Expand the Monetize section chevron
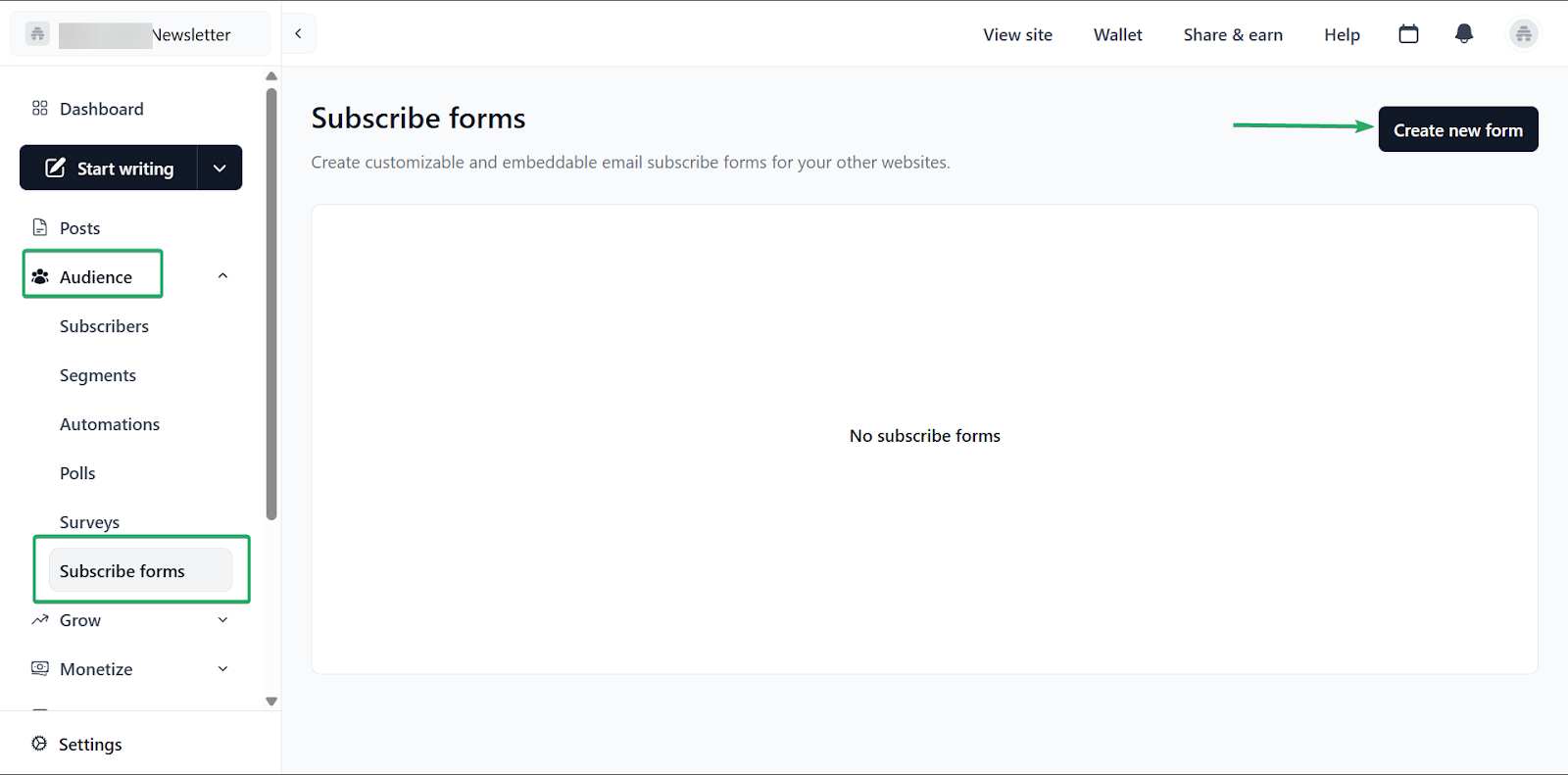Viewport: 1568px width, 775px height. click(x=222, y=668)
